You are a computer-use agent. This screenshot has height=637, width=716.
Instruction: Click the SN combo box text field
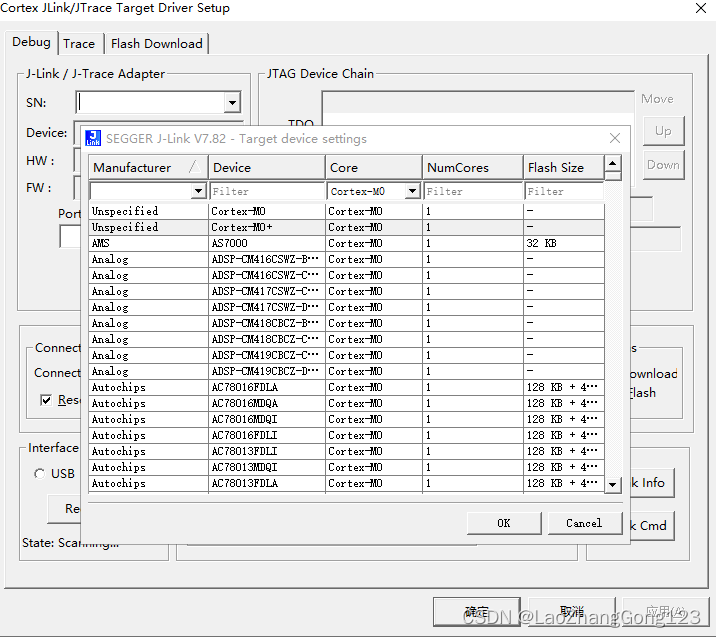[x=151, y=103]
